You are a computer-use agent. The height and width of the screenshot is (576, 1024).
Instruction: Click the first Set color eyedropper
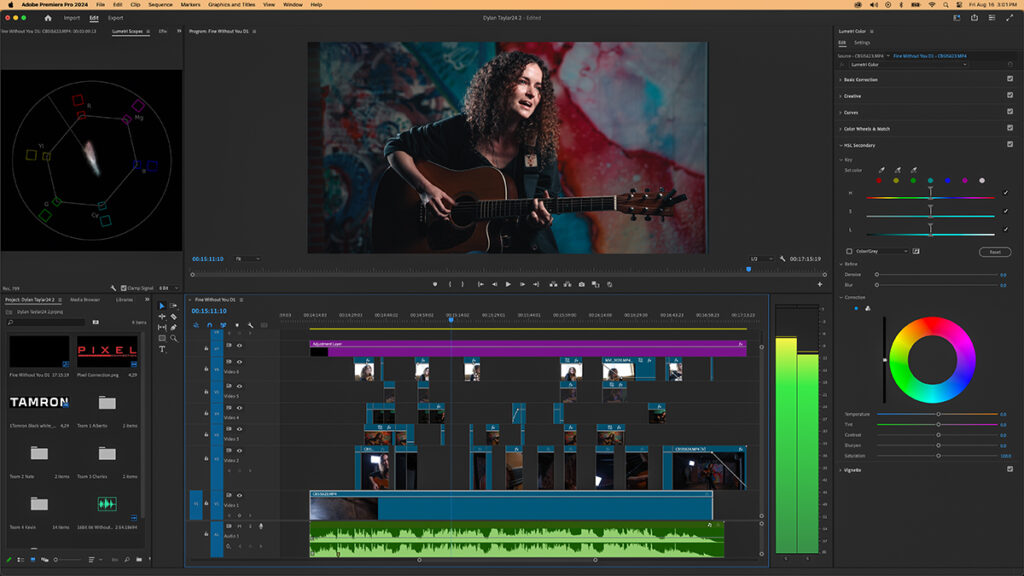pyautogui.click(x=881, y=170)
